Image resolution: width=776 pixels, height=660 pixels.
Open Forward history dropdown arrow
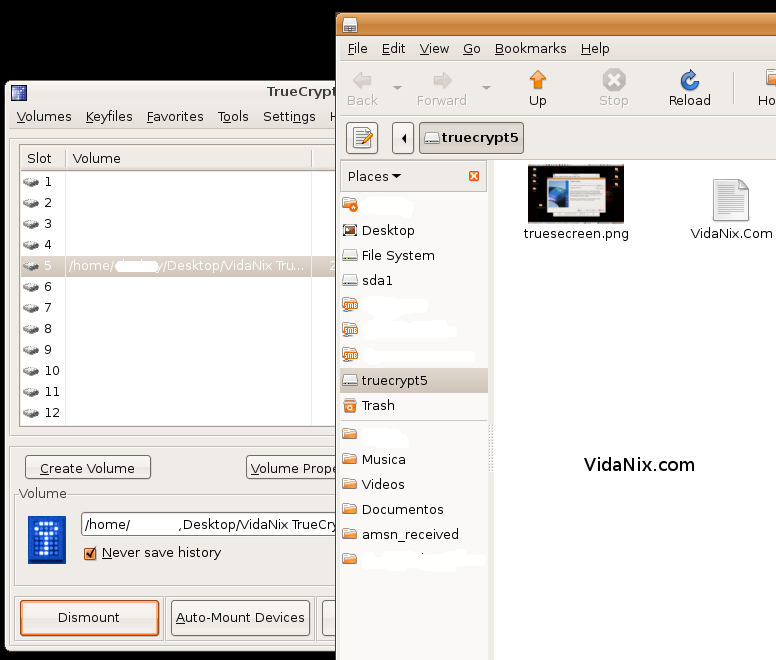(x=486, y=88)
